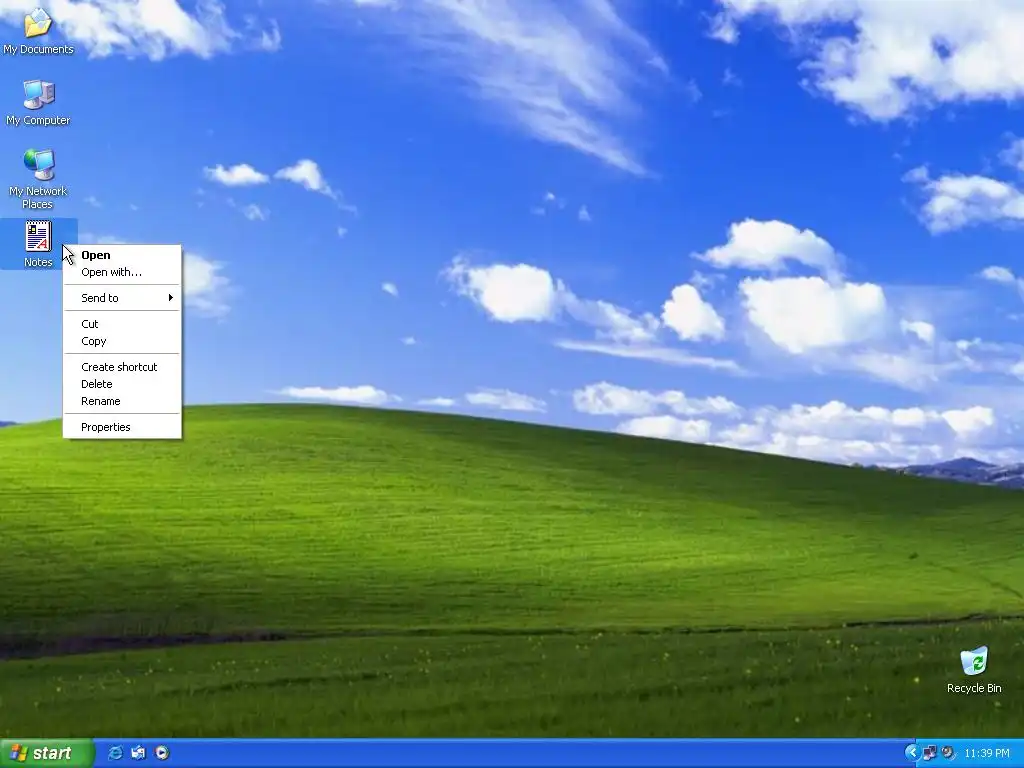Image resolution: width=1024 pixels, height=768 pixels.
Task: Expand the Send to submenu
Action: pyautogui.click(x=122, y=298)
